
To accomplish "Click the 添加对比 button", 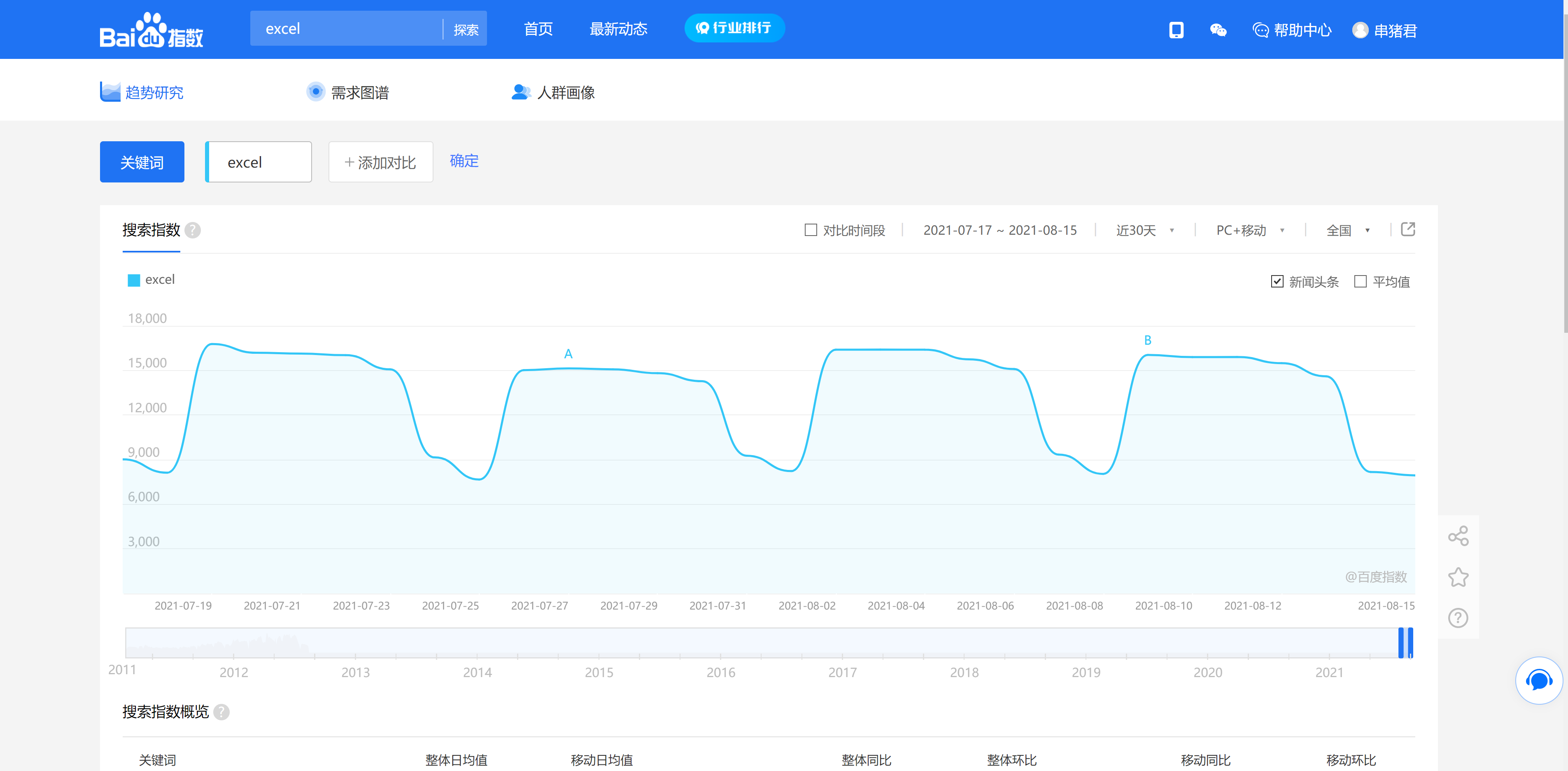I will click(380, 162).
